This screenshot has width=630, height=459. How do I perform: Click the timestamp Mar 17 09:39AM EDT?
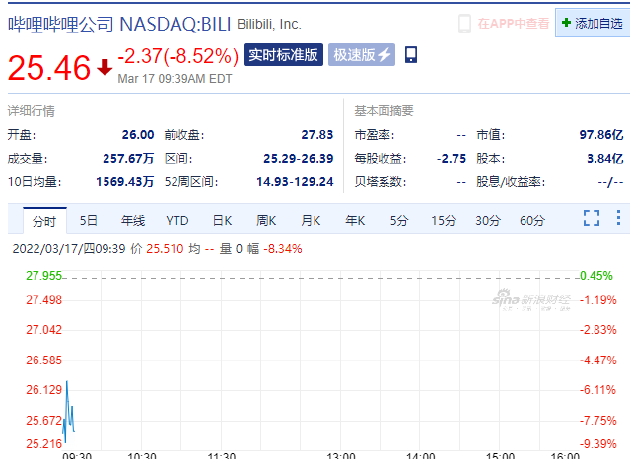(175, 78)
